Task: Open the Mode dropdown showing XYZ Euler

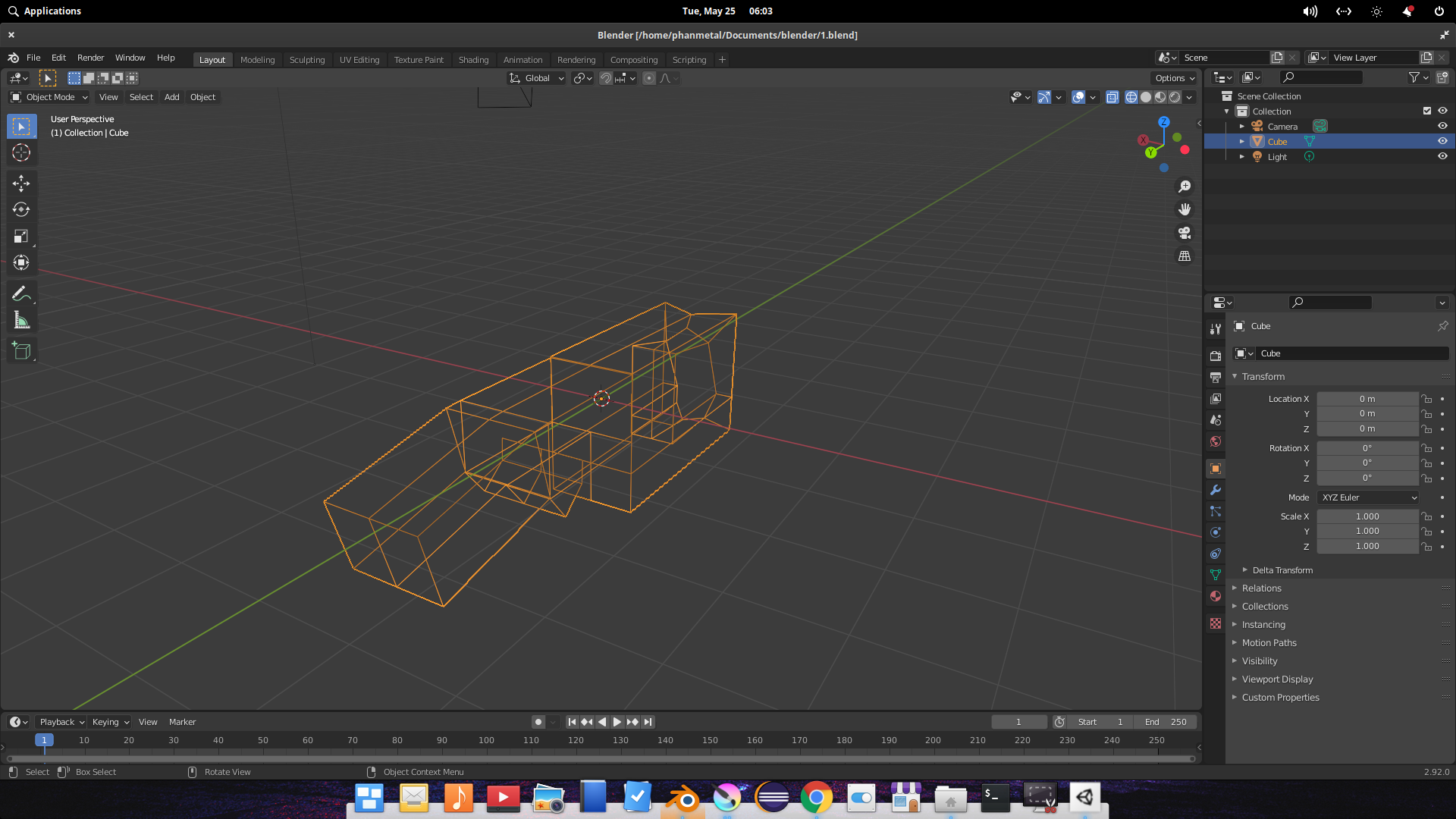Action: (x=1367, y=497)
